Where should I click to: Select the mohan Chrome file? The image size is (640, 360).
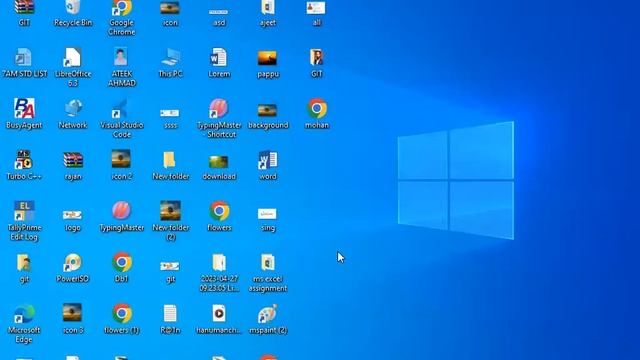pyautogui.click(x=317, y=113)
